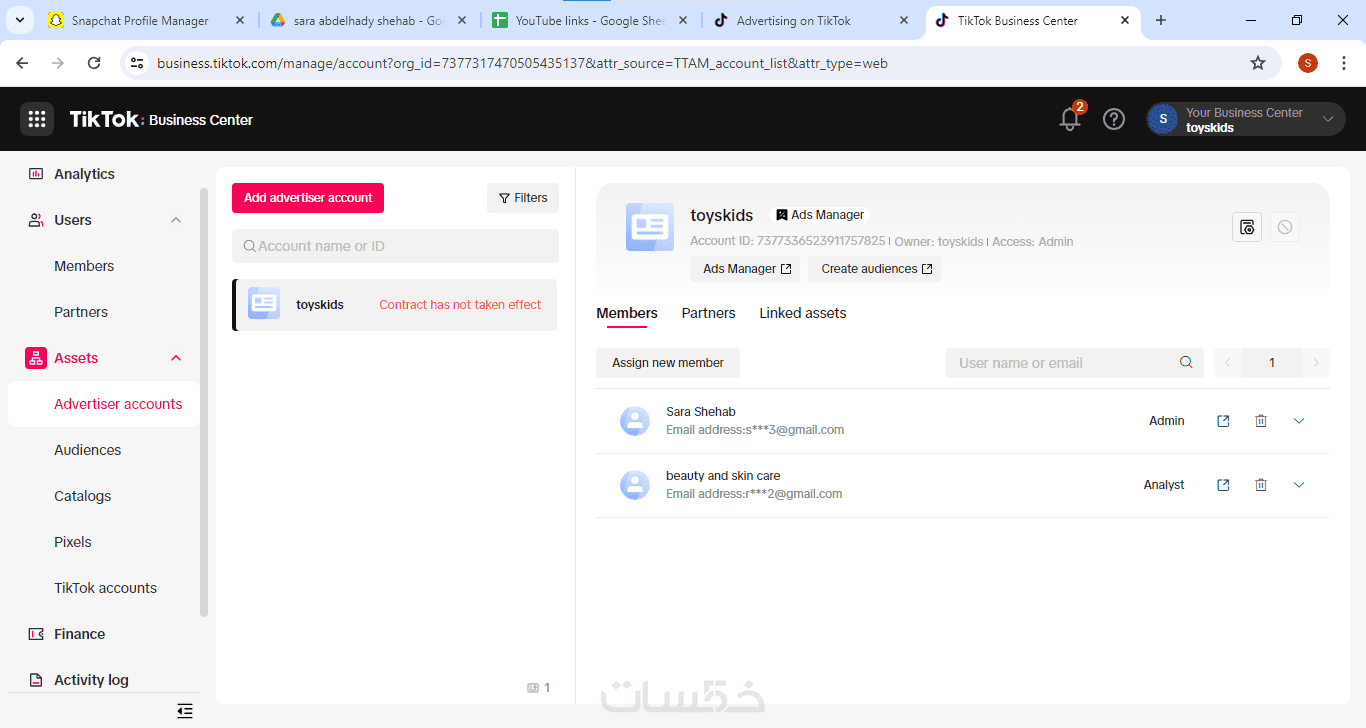Click the member search magnifier icon
Viewport: 1366px width, 728px height.
coord(1186,363)
